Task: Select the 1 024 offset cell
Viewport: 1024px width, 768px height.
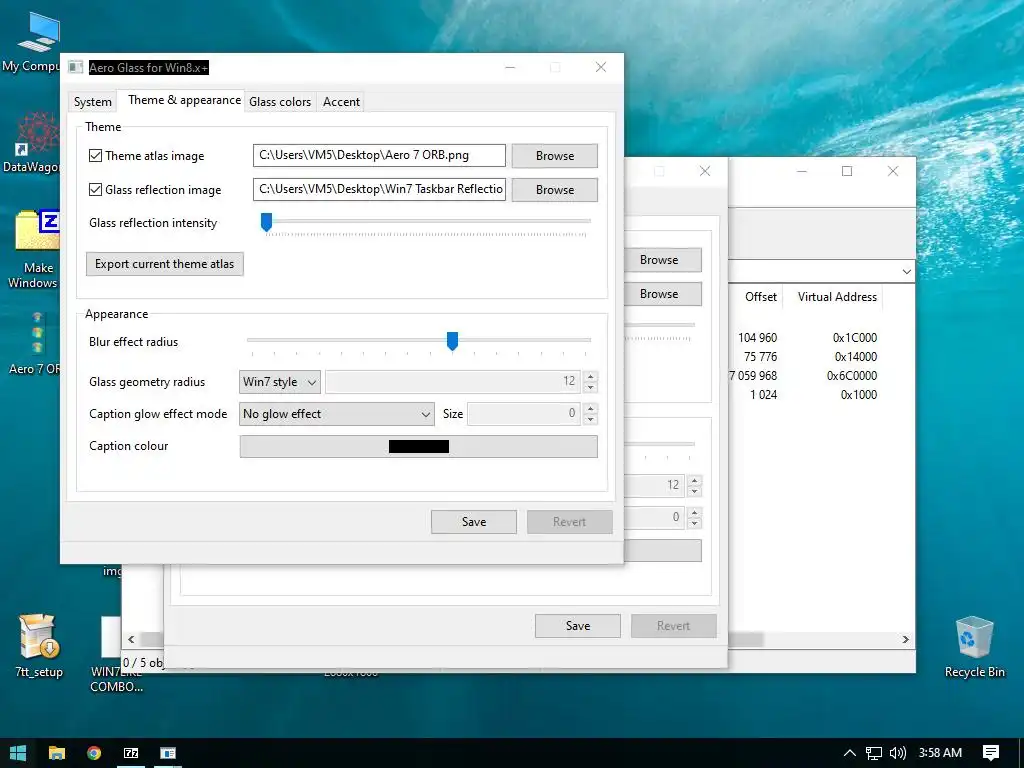Action: (x=763, y=394)
